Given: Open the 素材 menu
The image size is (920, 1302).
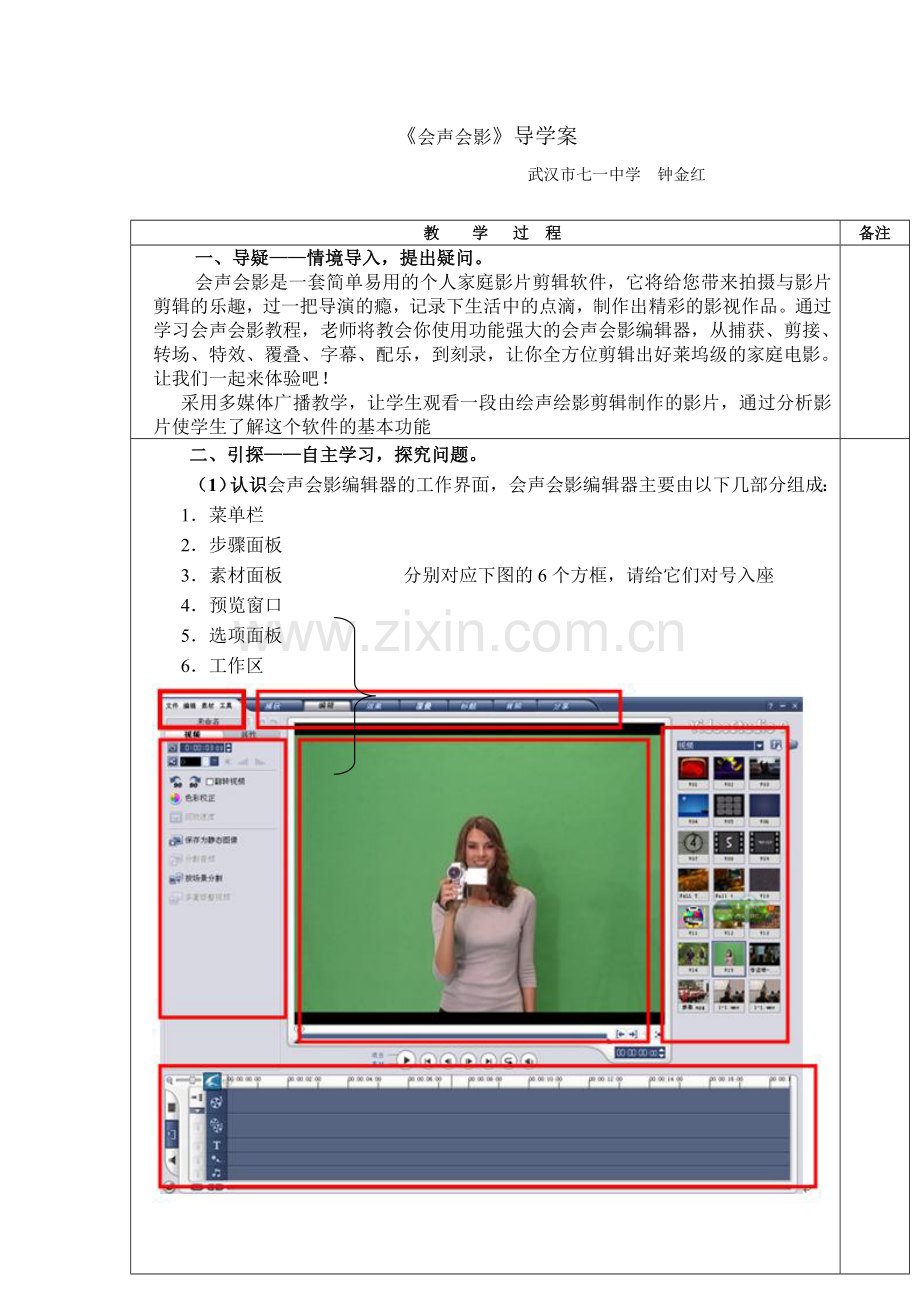Looking at the screenshot, I should click(x=208, y=706).
